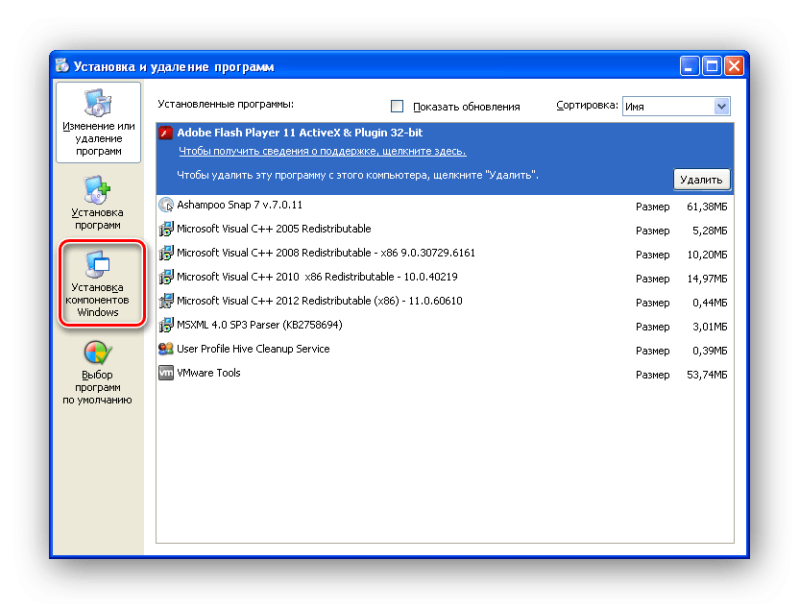Screen dimensions: 800x609
Task: Minimize the Установка и удаление программ window
Action: click(689, 66)
